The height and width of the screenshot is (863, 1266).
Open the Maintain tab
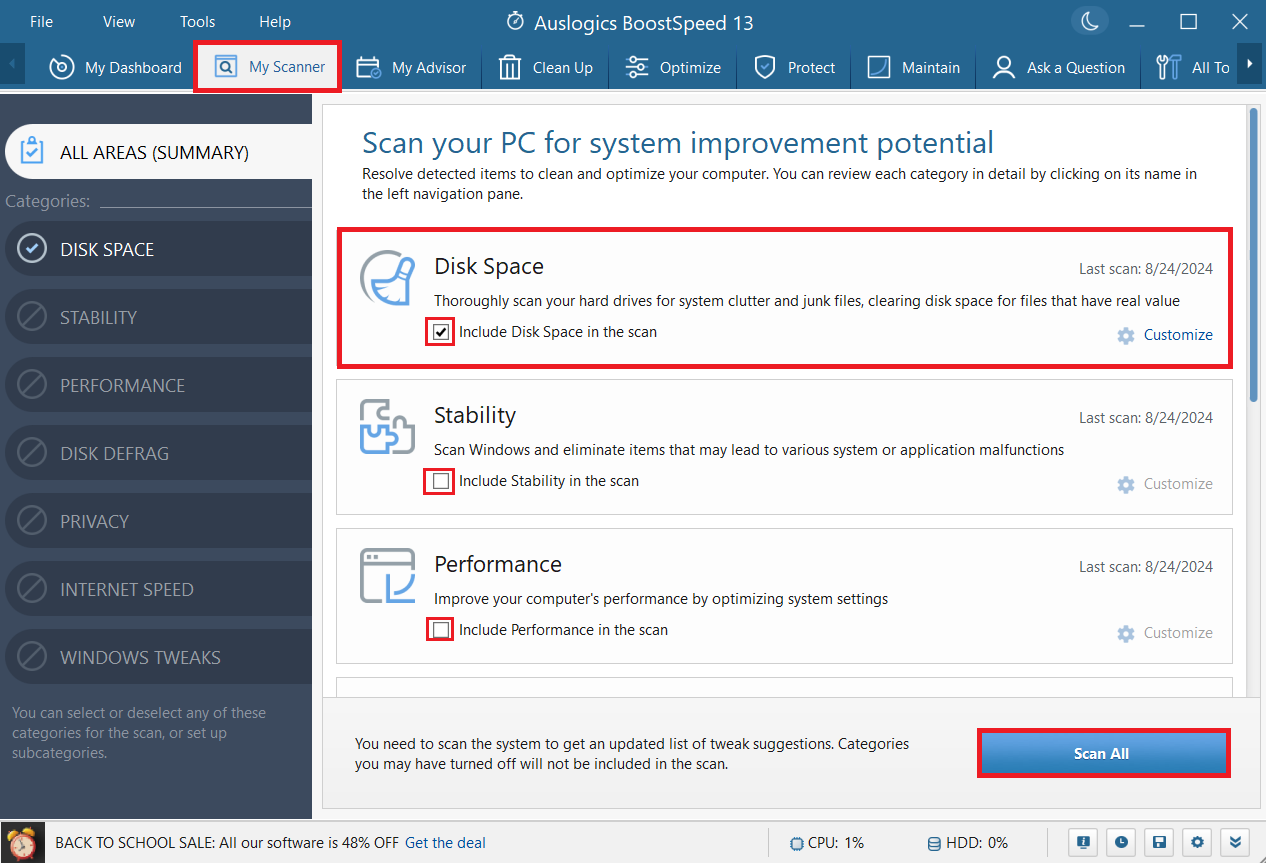914,67
